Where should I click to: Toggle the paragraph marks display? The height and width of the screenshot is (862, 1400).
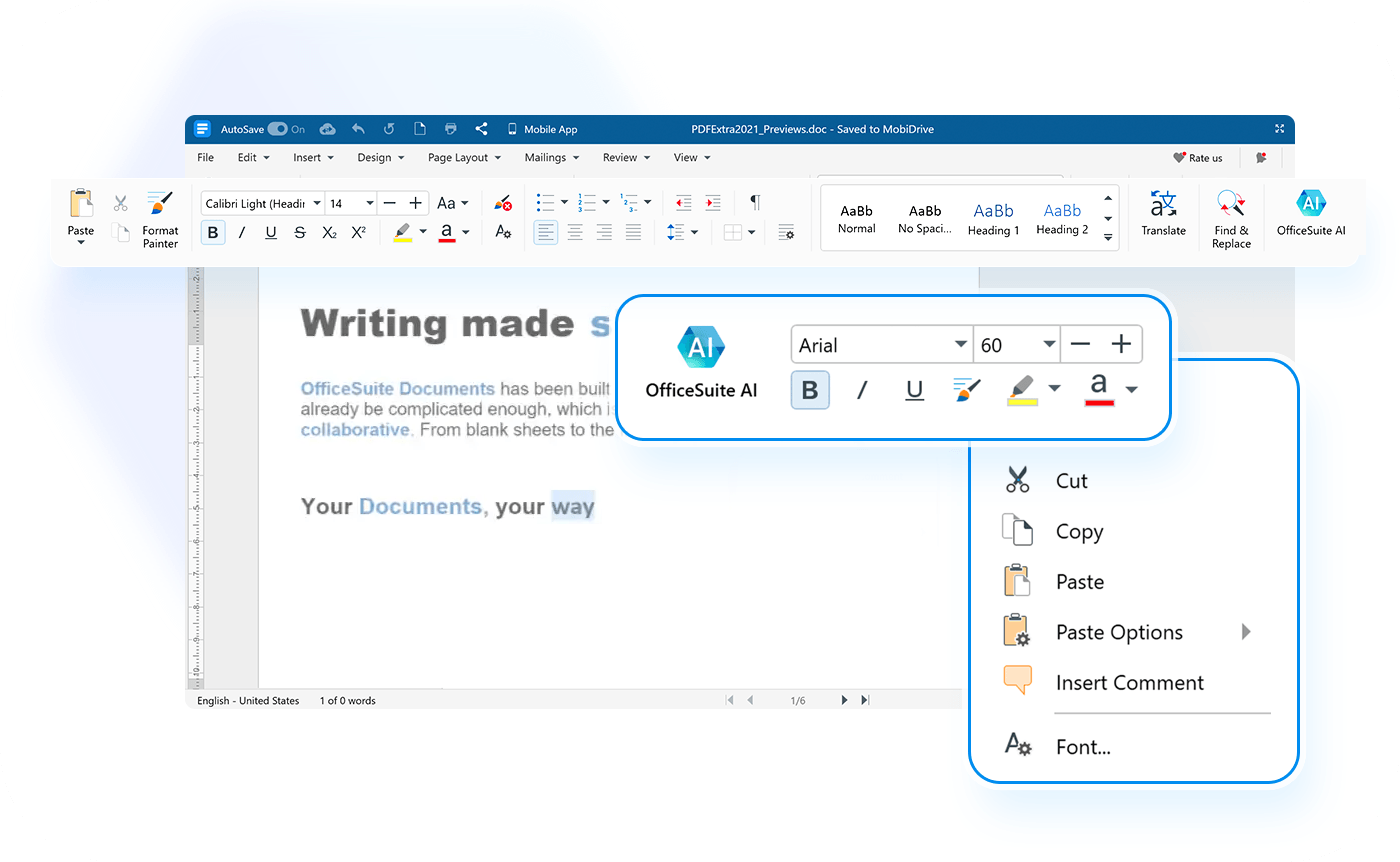pyautogui.click(x=755, y=202)
